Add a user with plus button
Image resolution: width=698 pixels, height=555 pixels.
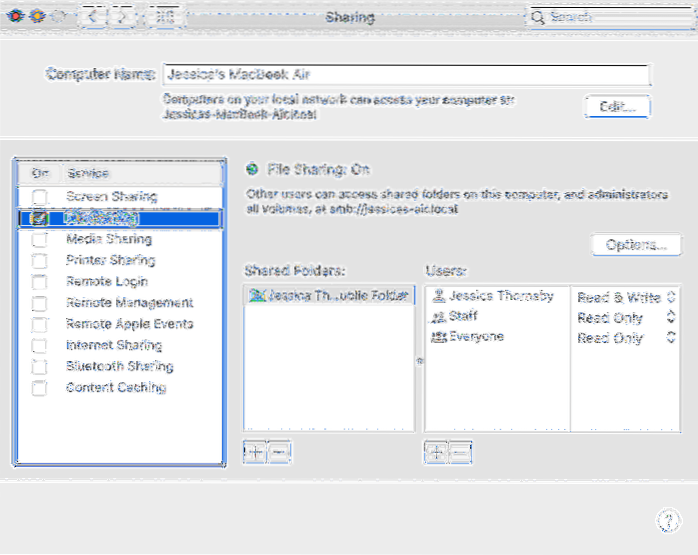pyautogui.click(x=436, y=452)
